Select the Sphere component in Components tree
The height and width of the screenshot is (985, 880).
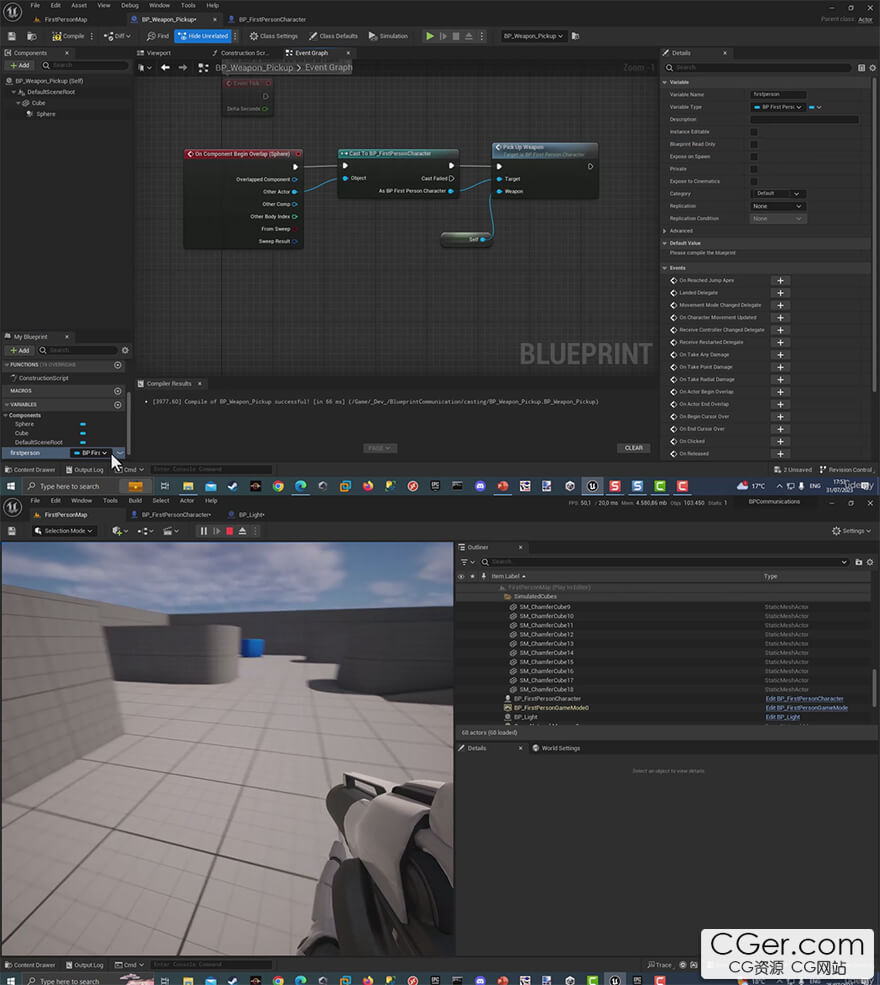click(x=46, y=114)
